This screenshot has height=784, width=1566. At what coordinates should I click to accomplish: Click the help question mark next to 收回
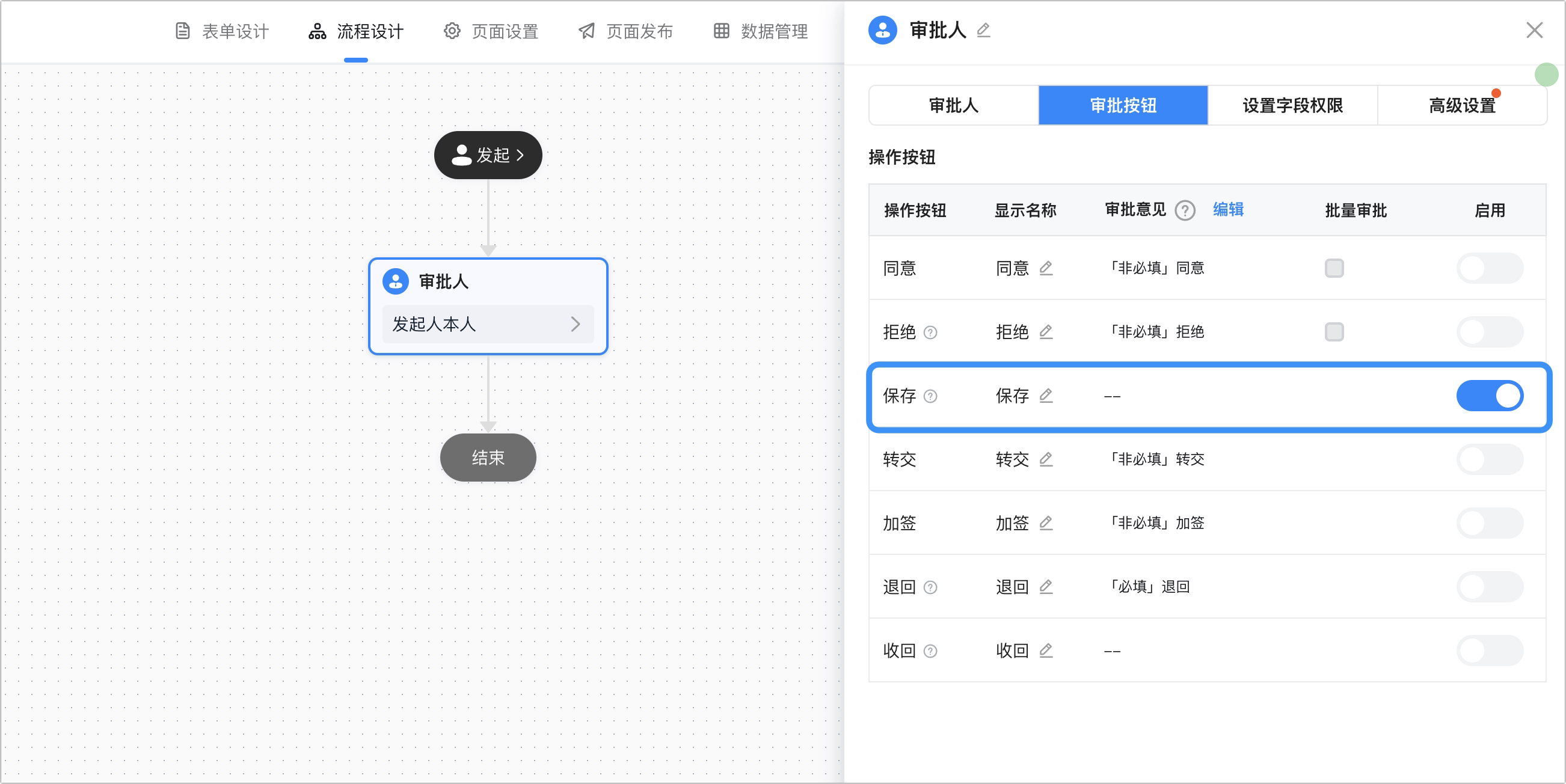coord(930,652)
